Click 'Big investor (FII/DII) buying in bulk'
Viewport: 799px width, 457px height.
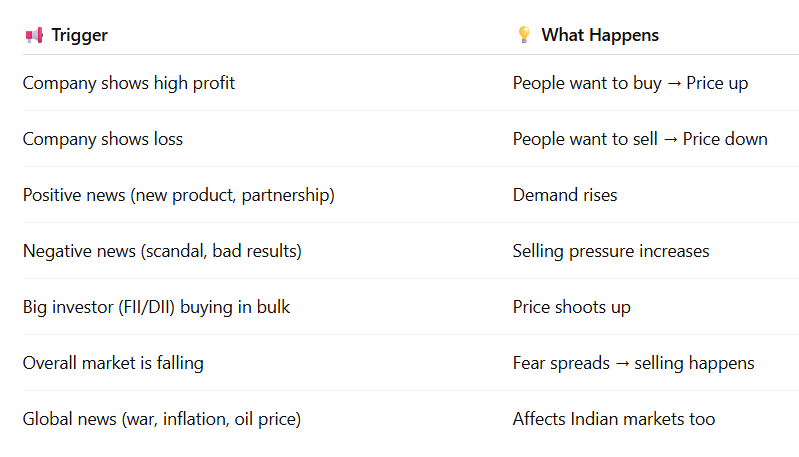click(x=156, y=307)
